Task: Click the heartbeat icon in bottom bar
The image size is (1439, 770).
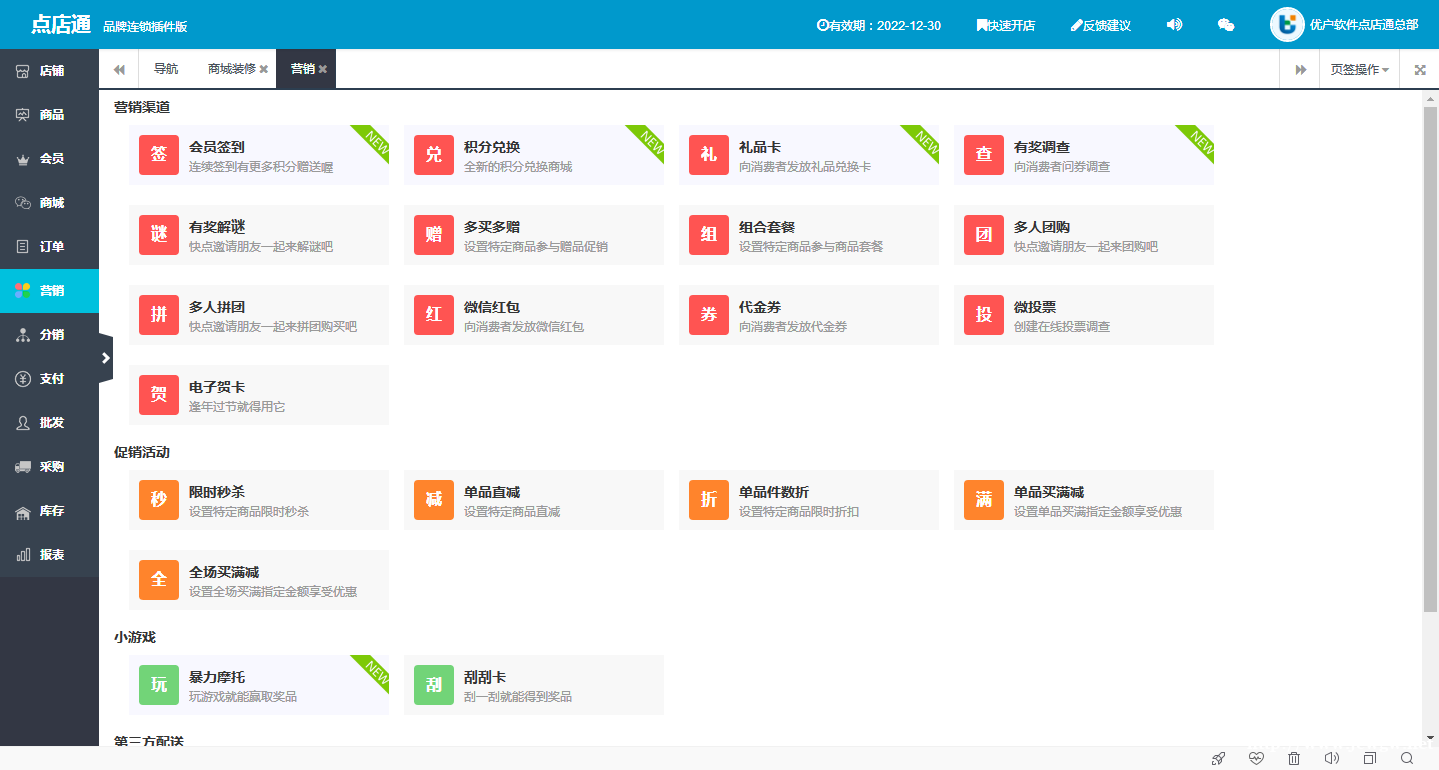Action: 1256,758
